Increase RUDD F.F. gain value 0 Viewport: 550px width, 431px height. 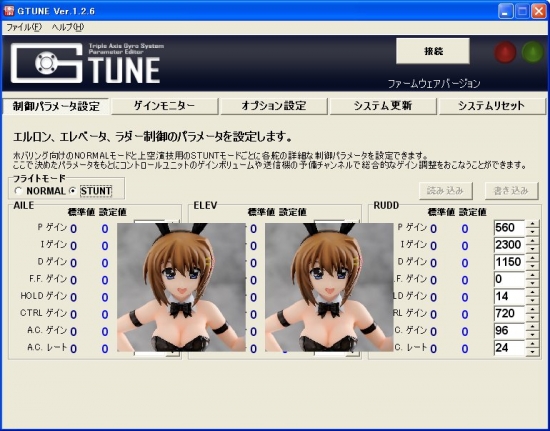pyautogui.click(x=532, y=275)
